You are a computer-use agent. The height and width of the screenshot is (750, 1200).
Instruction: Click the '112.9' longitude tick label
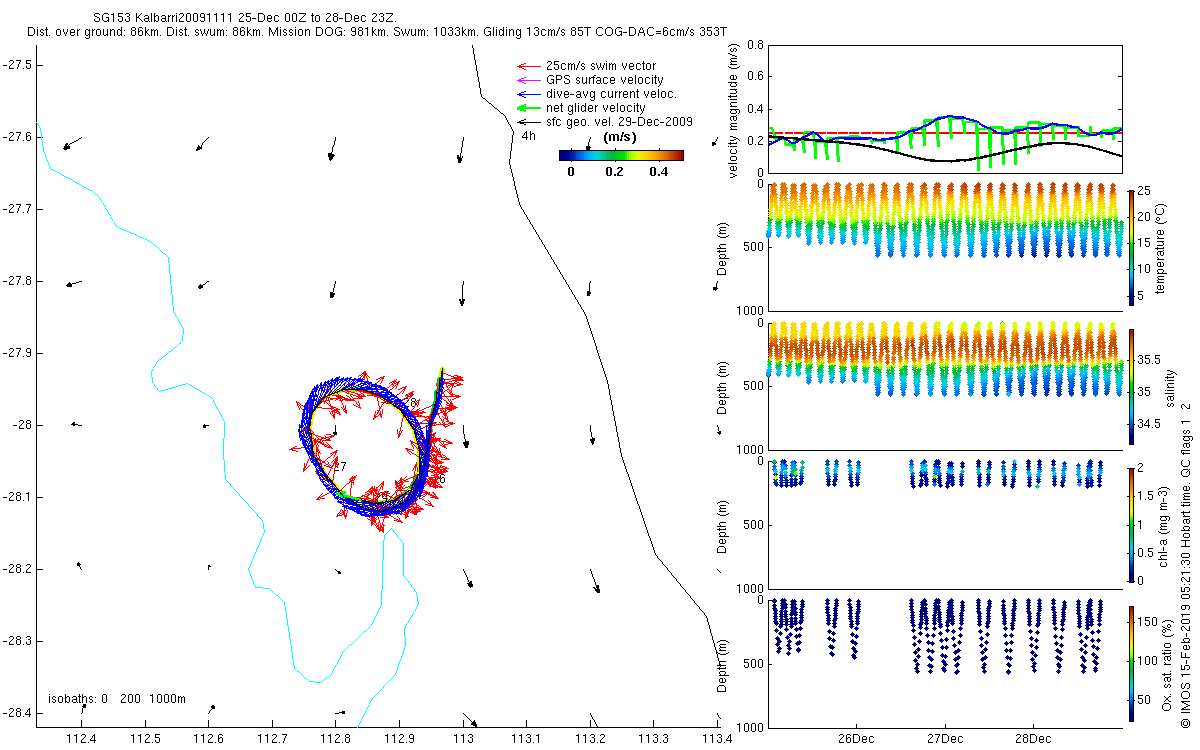click(399, 739)
